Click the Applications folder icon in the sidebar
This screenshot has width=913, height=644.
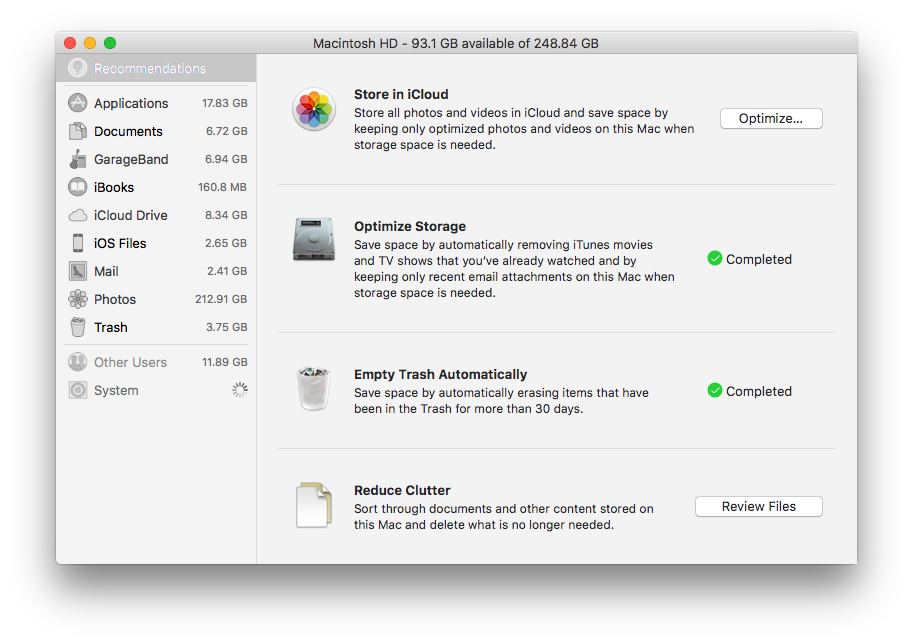click(77, 103)
